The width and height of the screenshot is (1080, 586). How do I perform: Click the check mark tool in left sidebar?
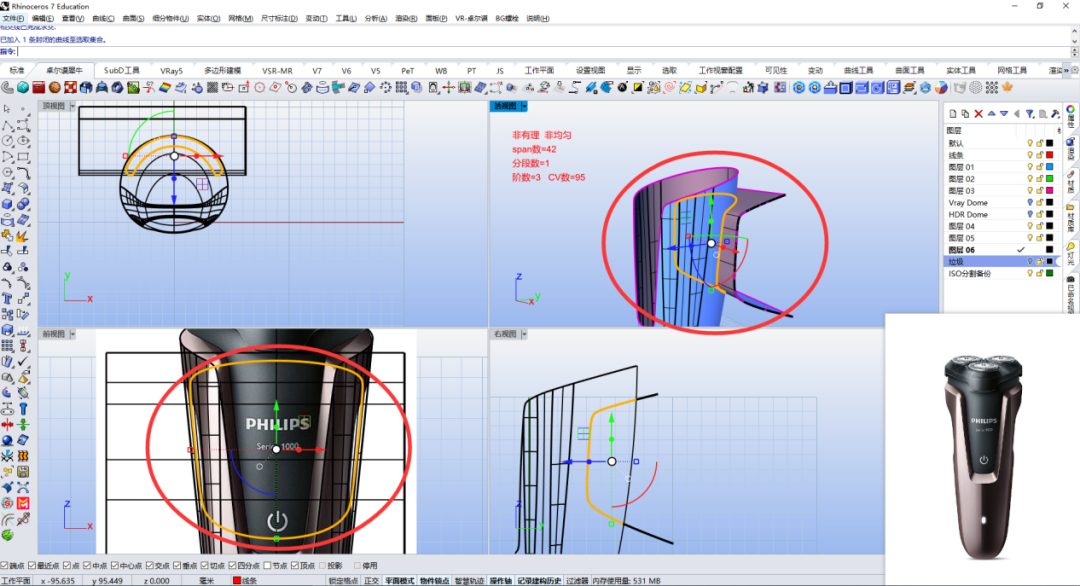[23, 361]
